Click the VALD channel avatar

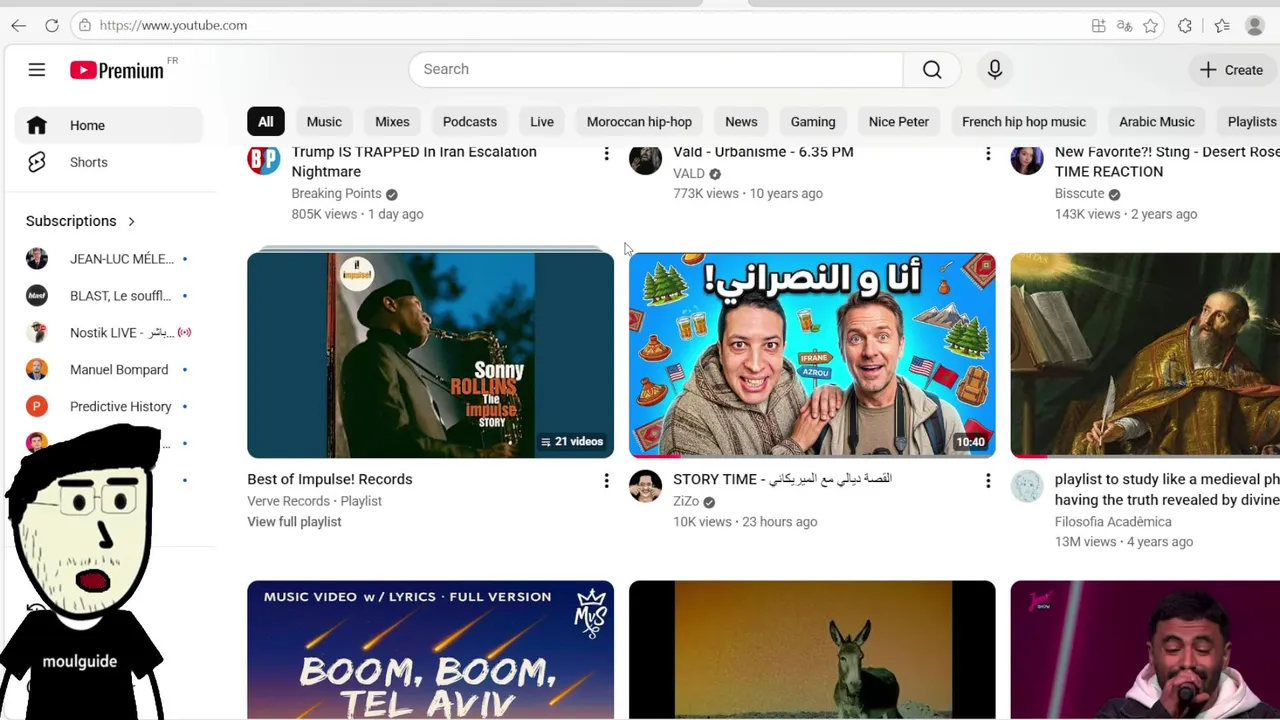click(x=645, y=159)
